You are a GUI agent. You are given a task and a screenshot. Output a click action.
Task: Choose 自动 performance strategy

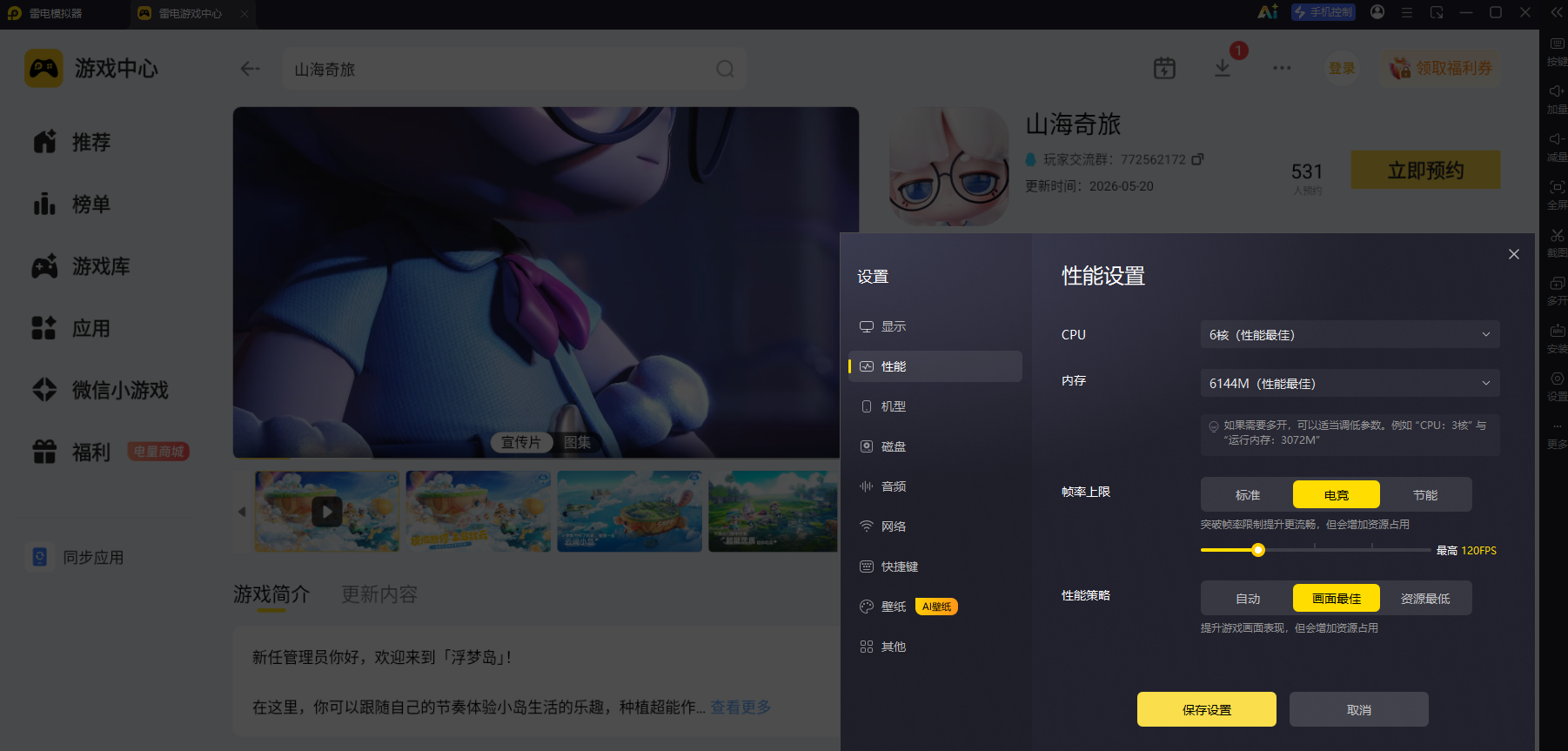pos(1248,598)
